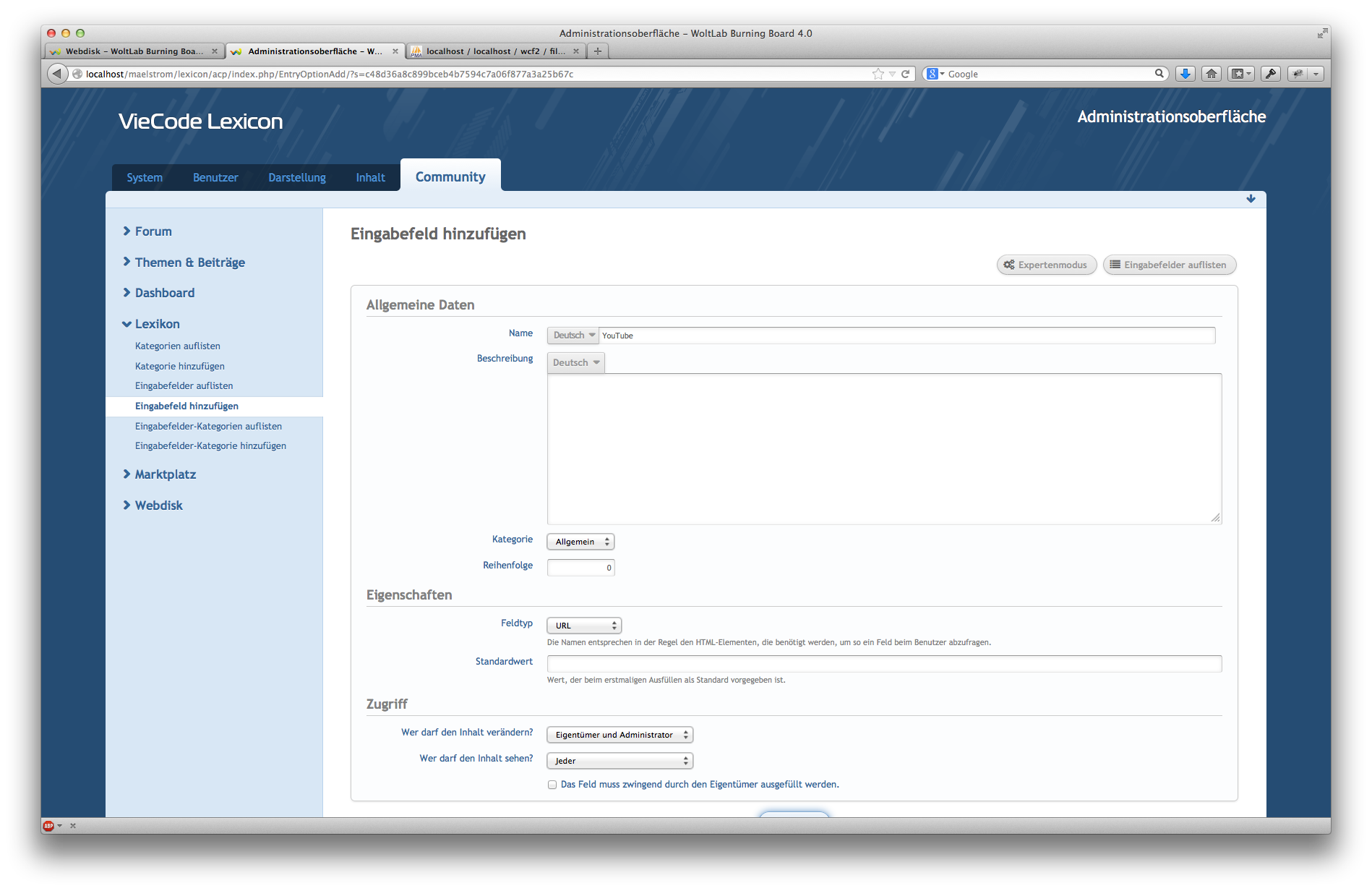The height and width of the screenshot is (891, 1372).
Task: Open the browser downloads arrow icon
Action: [1186, 74]
